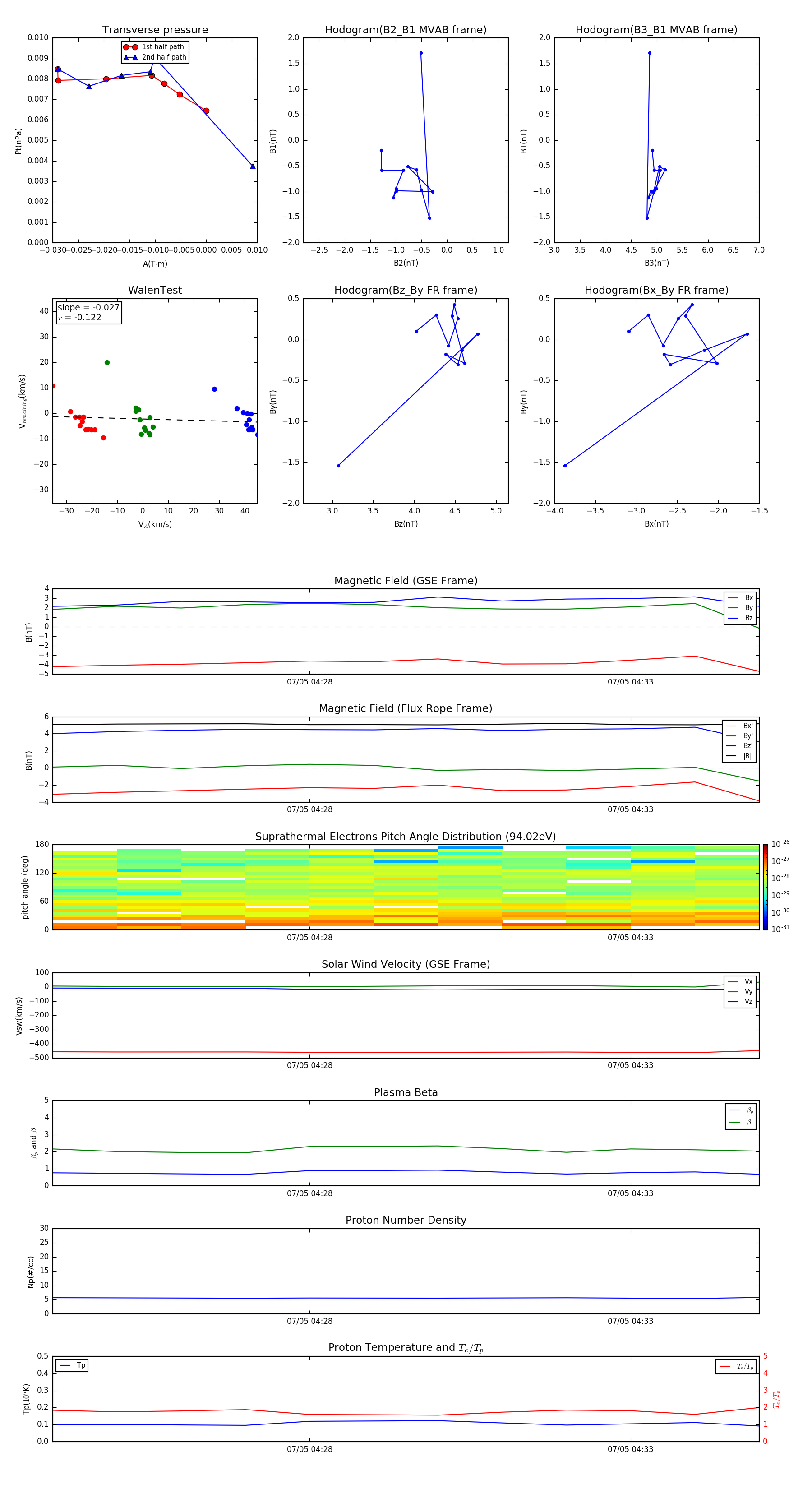
Task: Click the "Plasma Beta" panel title
Action: [x=406, y=1093]
